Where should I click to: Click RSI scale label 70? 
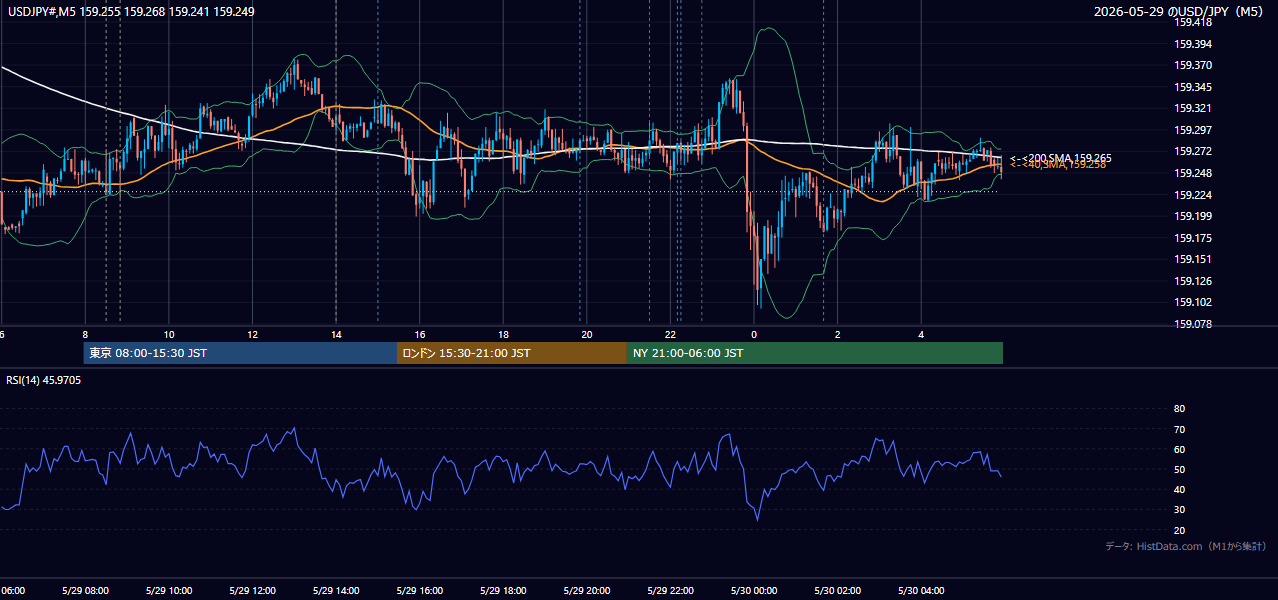coord(1179,429)
